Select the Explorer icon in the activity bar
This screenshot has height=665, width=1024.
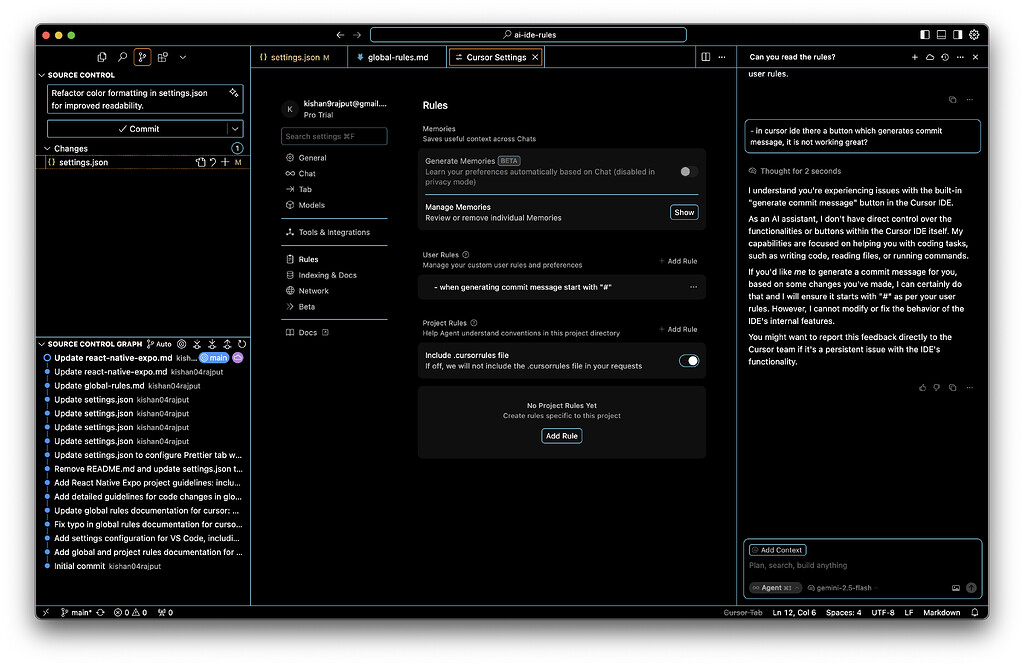point(102,57)
